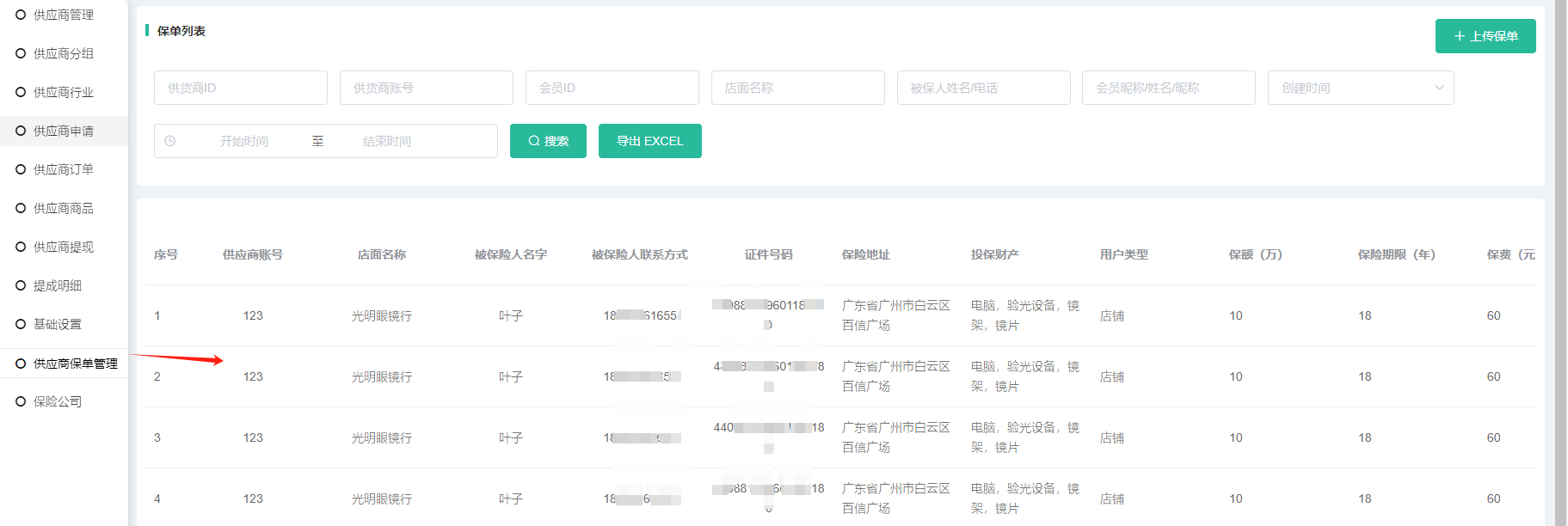Viewport: 1568px width, 526px height.
Task: Navigate to 供应商提现
Action: 63,247
